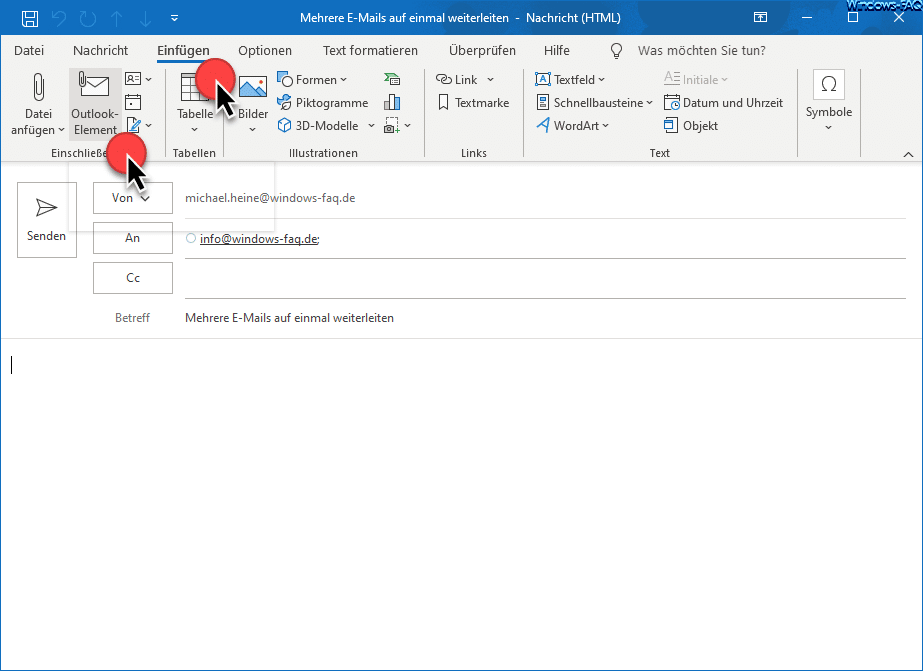This screenshot has height=671, width=923.
Task: Click the lightbulb Tell Me icon
Action: (x=616, y=51)
